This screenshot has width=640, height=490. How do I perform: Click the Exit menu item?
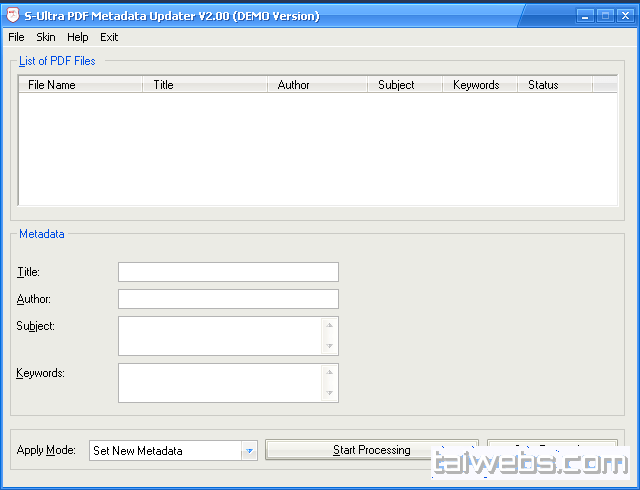(x=109, y=37)
